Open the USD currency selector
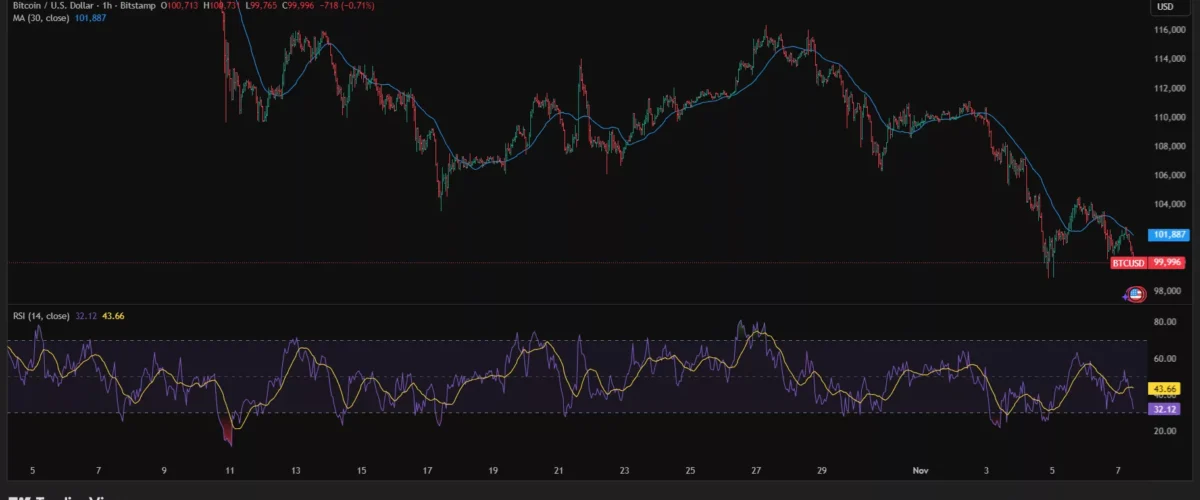 (1165, 7)
